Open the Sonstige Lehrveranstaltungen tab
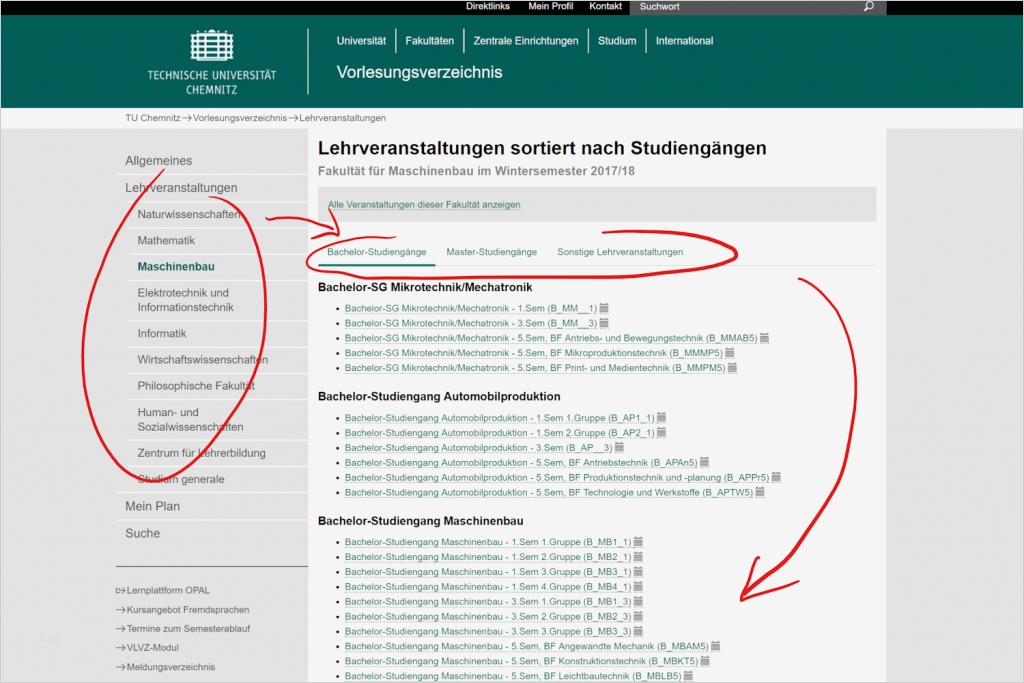Screen dimensions: 1024x683 (x=621, y=252)
